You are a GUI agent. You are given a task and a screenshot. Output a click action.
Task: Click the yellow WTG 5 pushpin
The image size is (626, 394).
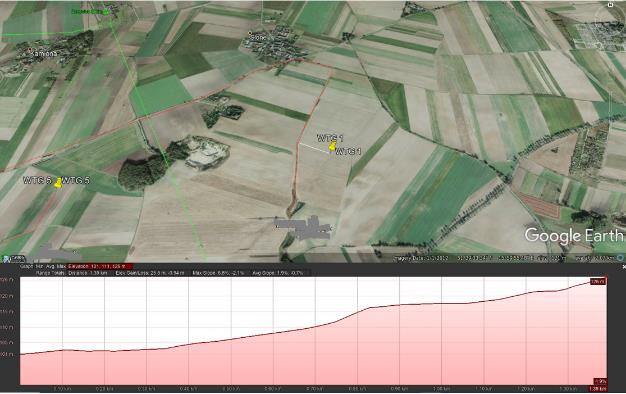pyautogui.click(x=58, y=183)
